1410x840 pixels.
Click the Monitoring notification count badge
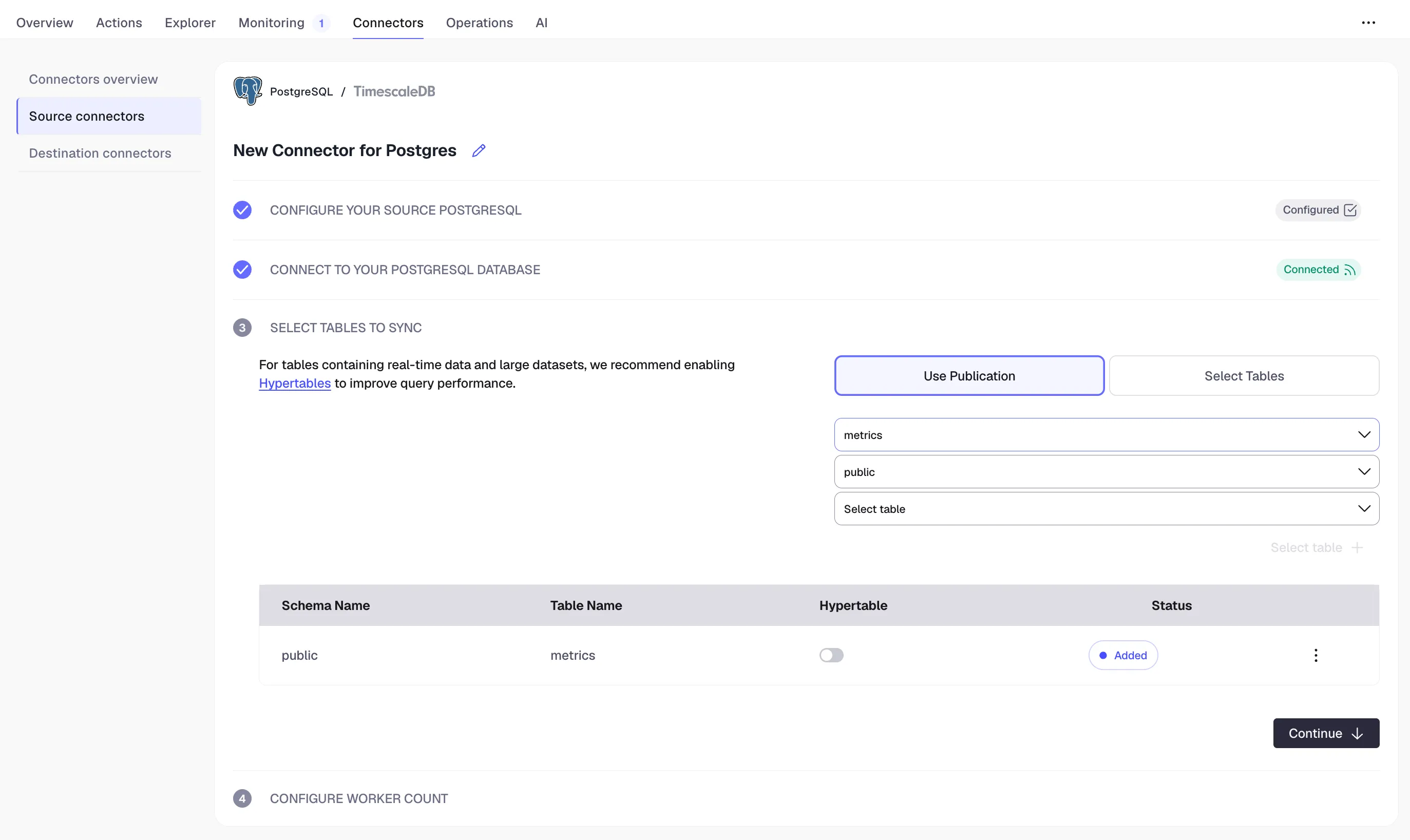click(x=321, y=23)
